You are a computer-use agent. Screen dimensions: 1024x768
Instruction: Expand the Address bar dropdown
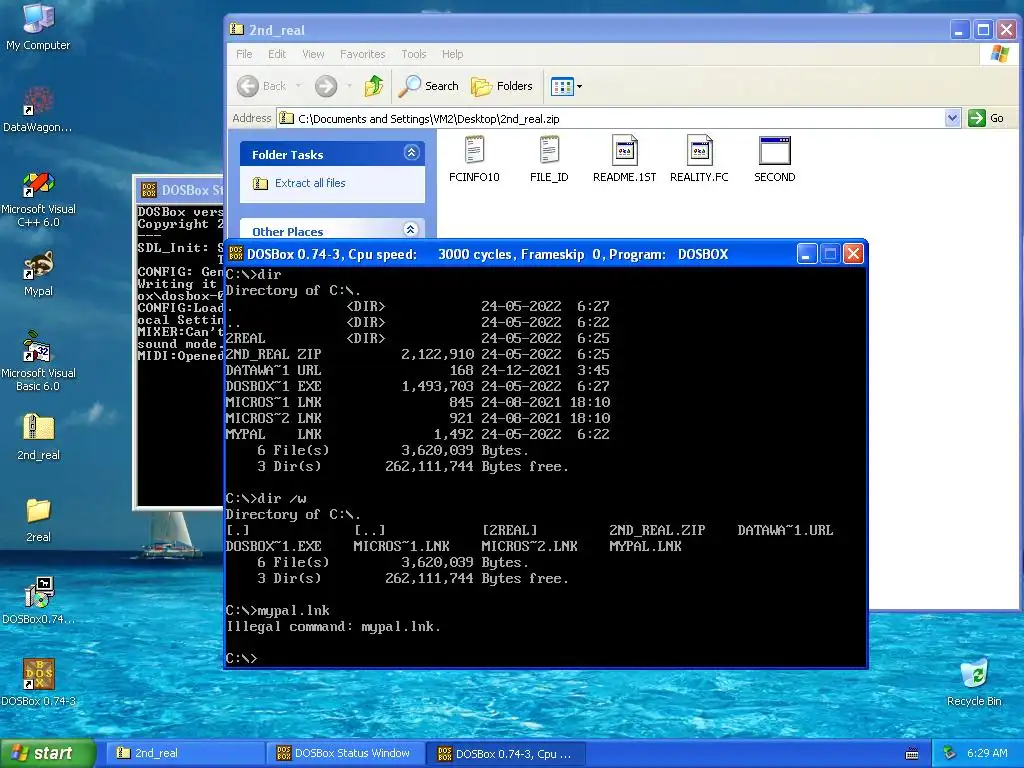coord(952,118)
